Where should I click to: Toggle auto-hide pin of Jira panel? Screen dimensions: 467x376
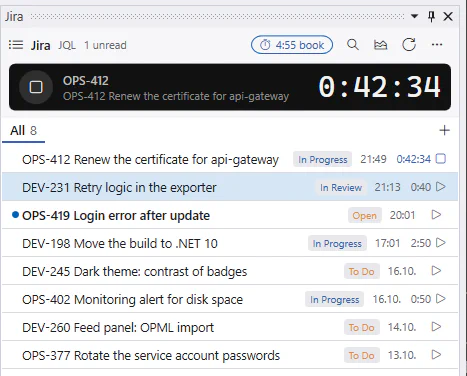coord(431,16)
